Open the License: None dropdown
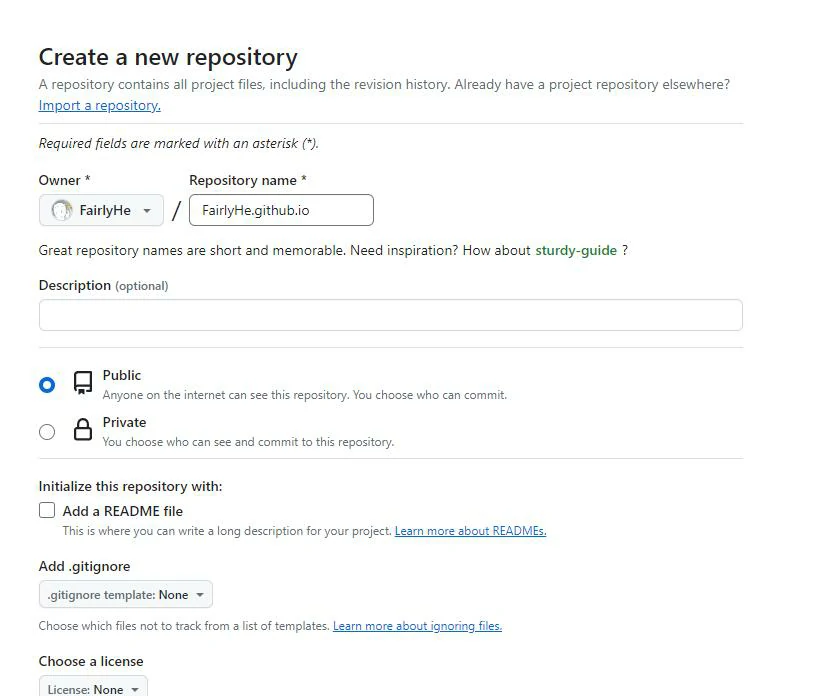The height and width of the screenshot is (696, 832). click(x=92, y=688)
